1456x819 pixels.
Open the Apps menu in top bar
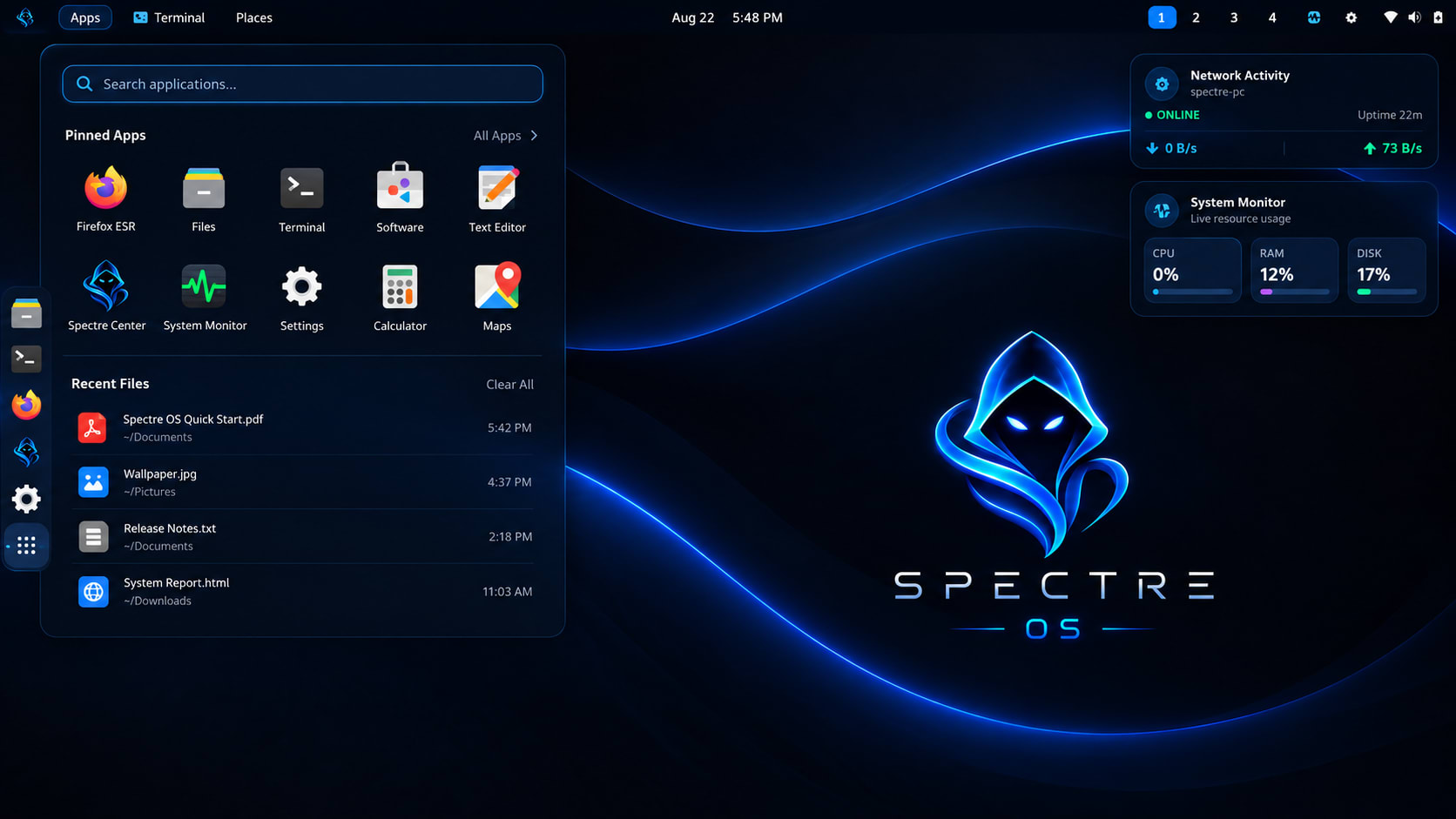[85, 17]
